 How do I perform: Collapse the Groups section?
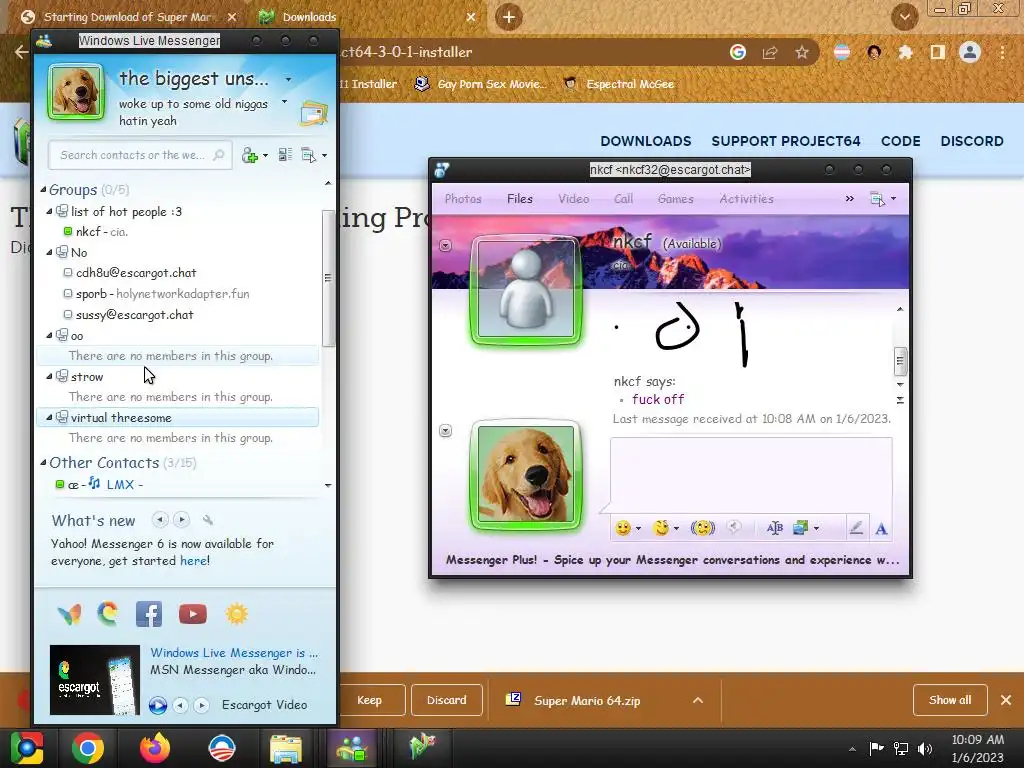point(43,189)
